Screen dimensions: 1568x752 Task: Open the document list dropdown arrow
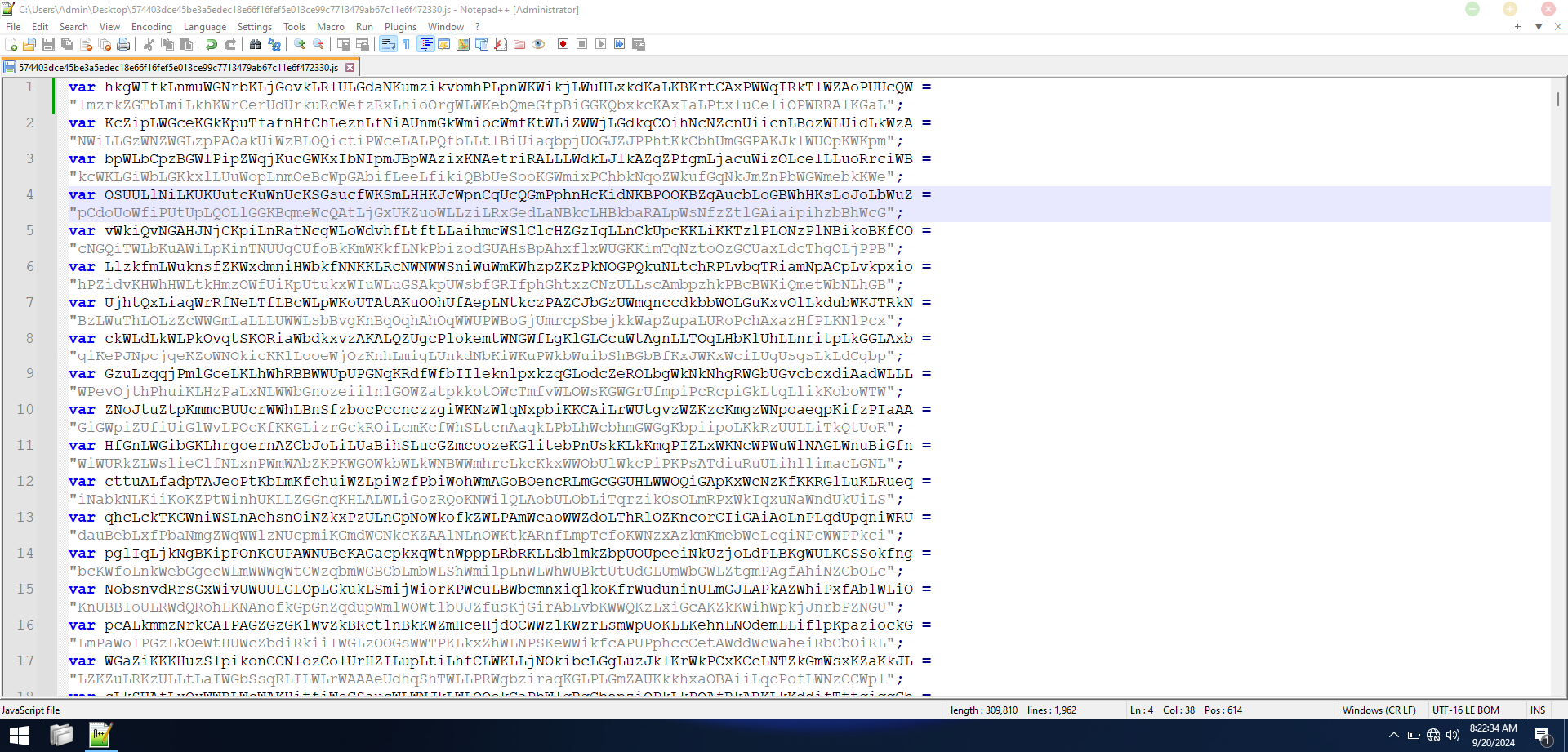point(1539,27)
